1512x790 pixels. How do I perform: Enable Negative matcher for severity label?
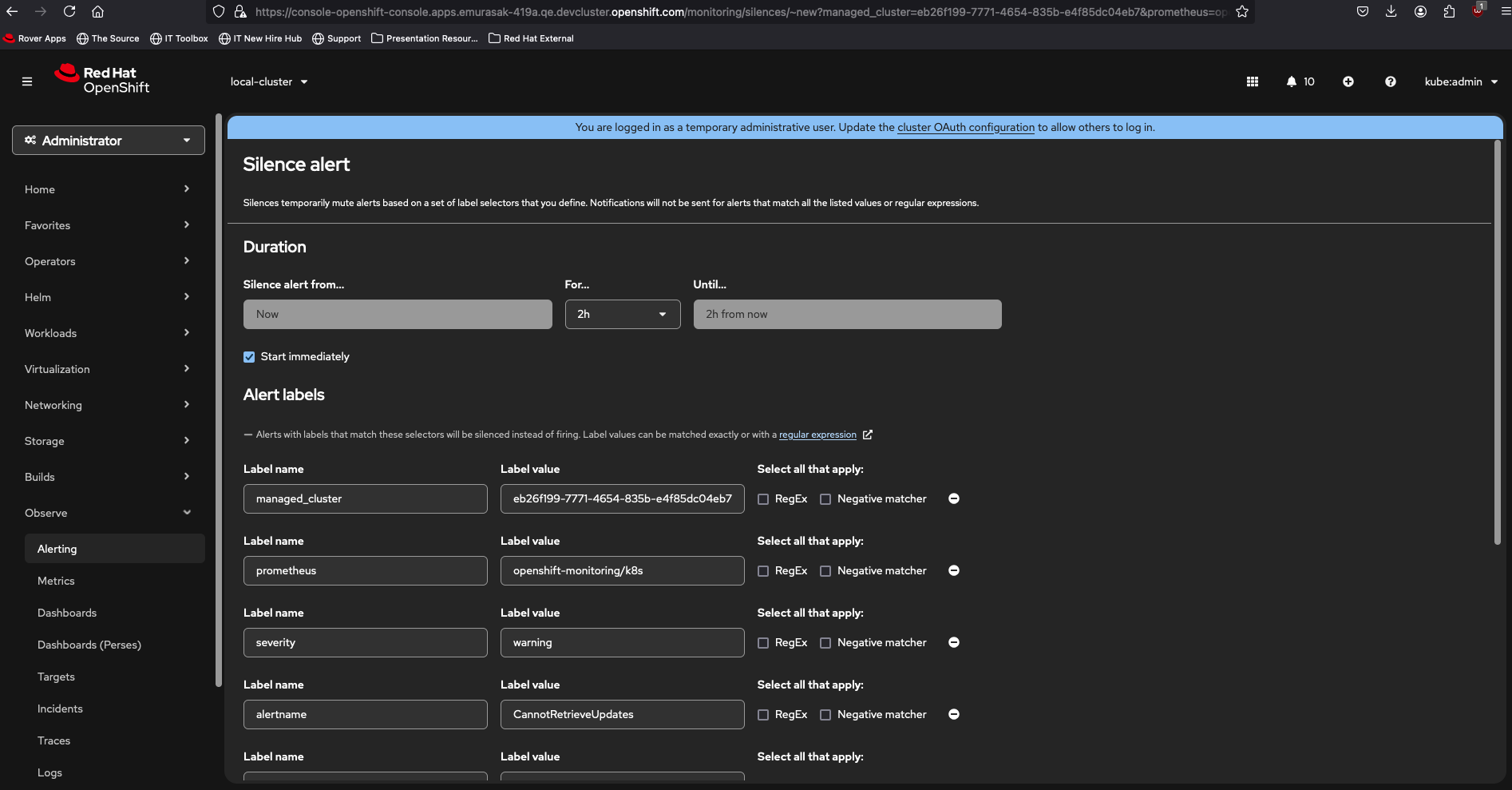click(825, 643)
